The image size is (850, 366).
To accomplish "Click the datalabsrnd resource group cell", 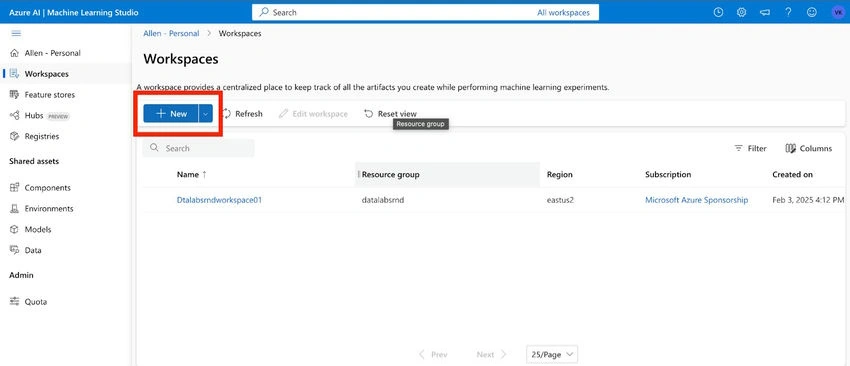I will [x=383, y=200].
